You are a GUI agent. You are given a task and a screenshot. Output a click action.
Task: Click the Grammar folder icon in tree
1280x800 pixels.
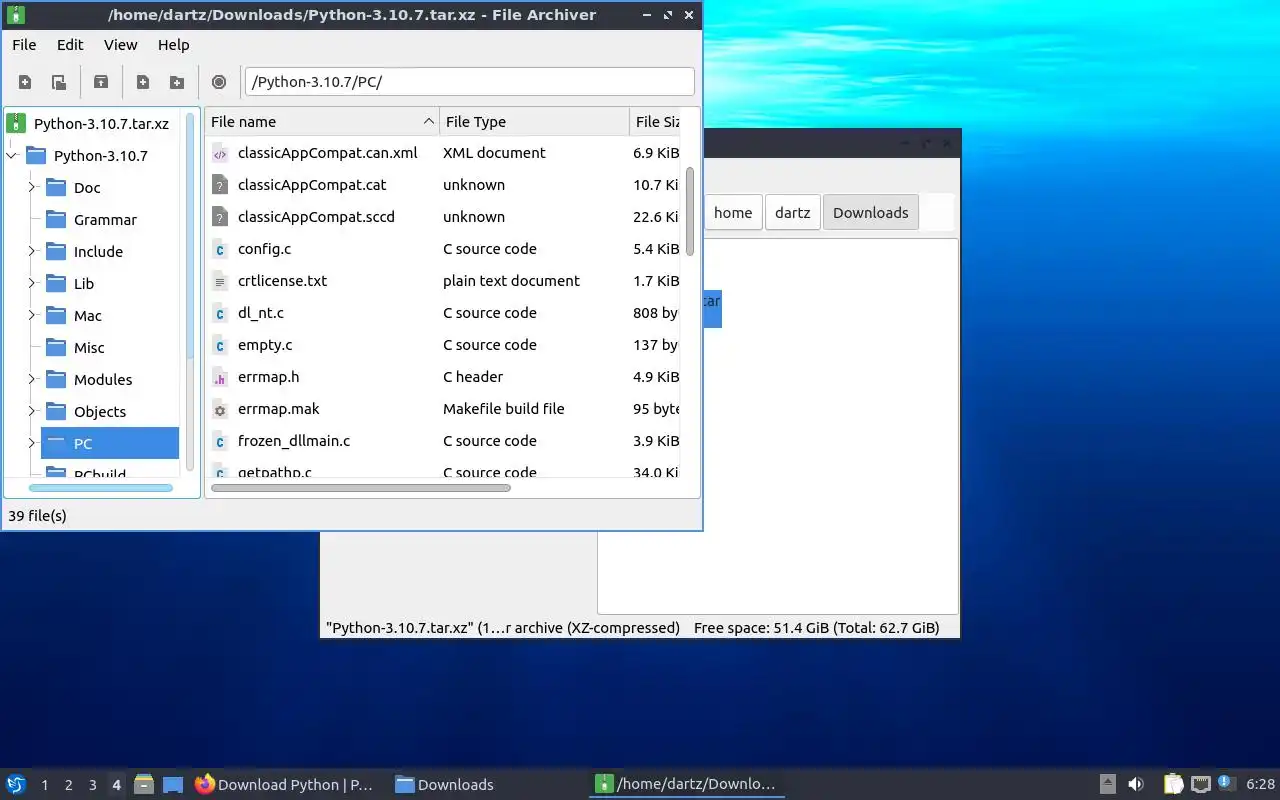[x=55, y=219]
